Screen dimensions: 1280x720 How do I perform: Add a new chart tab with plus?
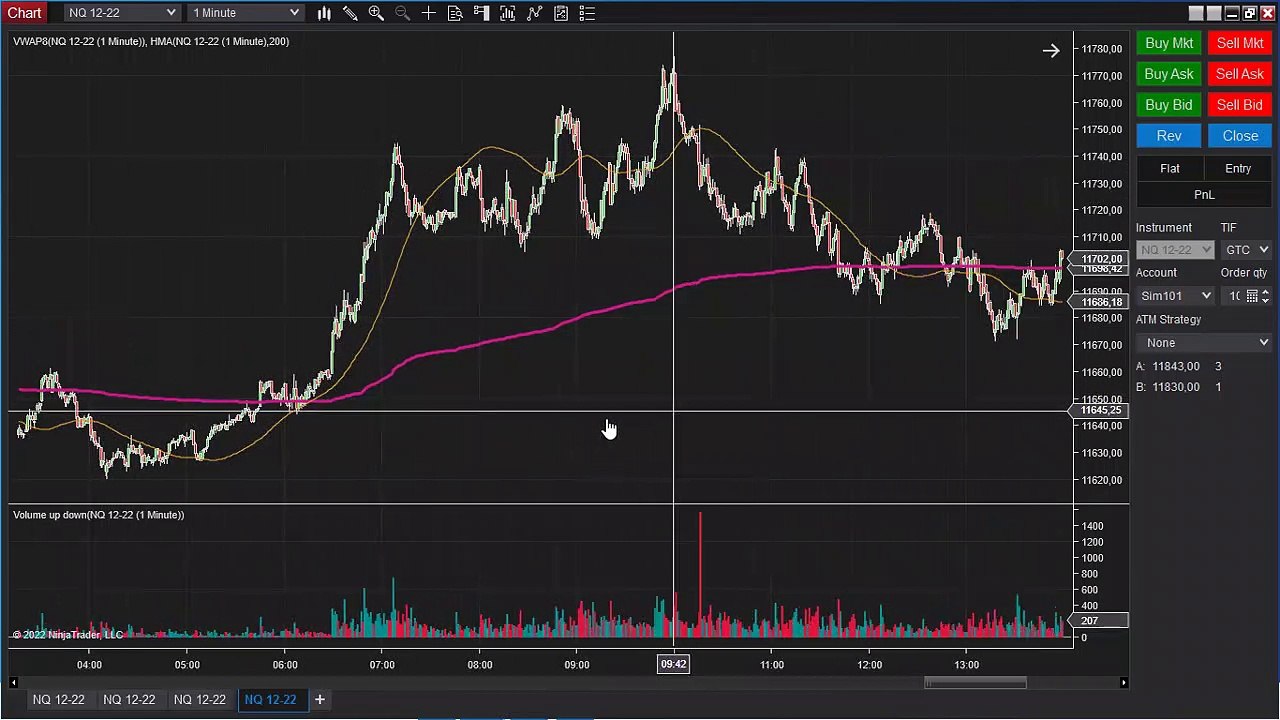[320, 699]
